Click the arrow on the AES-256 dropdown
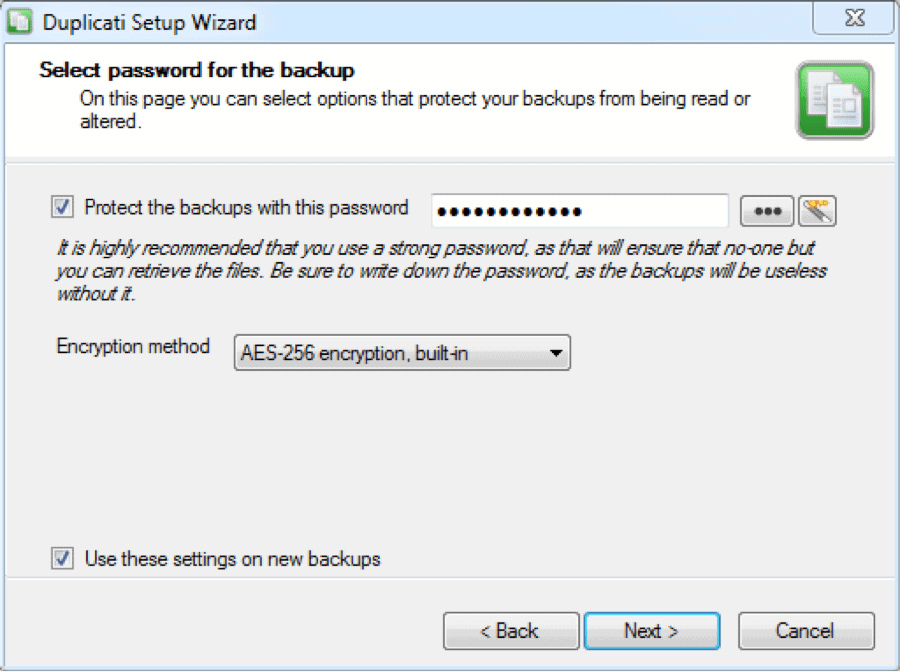The width and height of the screenshot is (900, 672). click(555, 353)
